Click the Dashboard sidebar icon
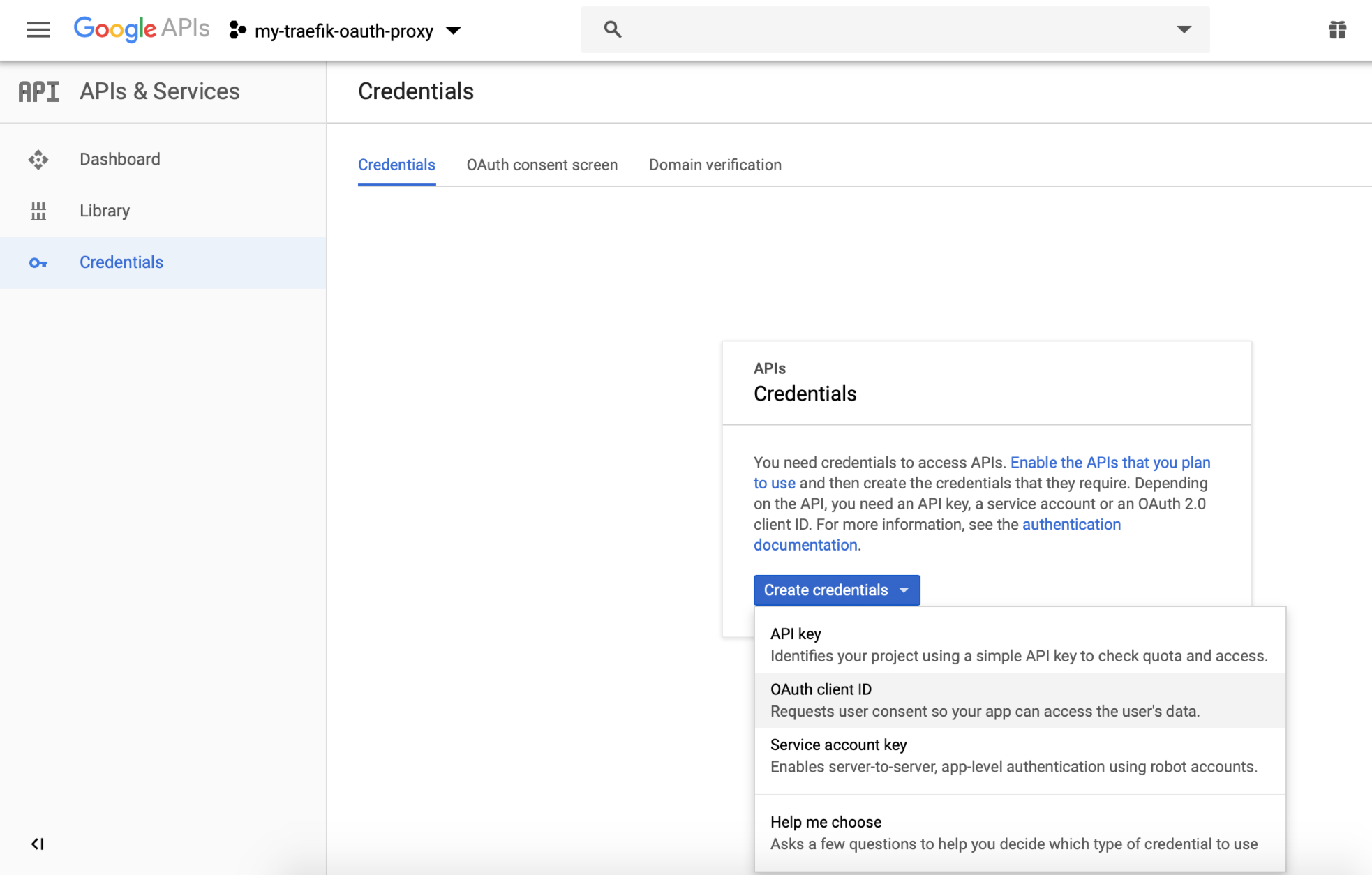This screenshot has width=1372, height=875. (38, 160)
